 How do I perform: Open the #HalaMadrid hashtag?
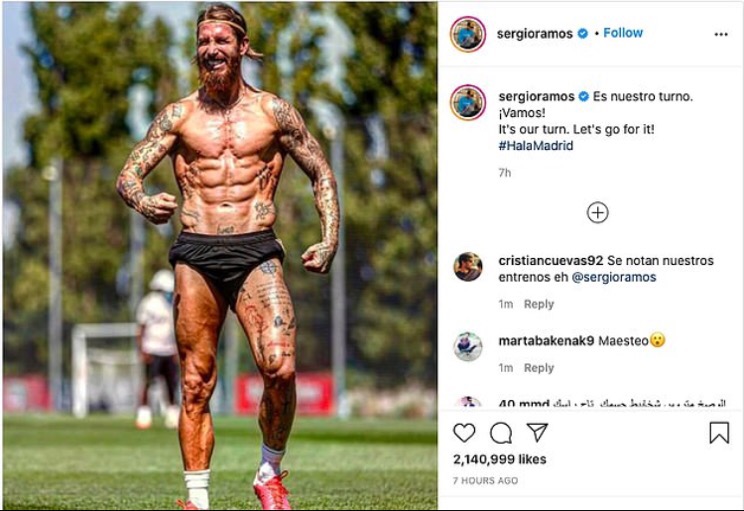(x=536, y=146)
